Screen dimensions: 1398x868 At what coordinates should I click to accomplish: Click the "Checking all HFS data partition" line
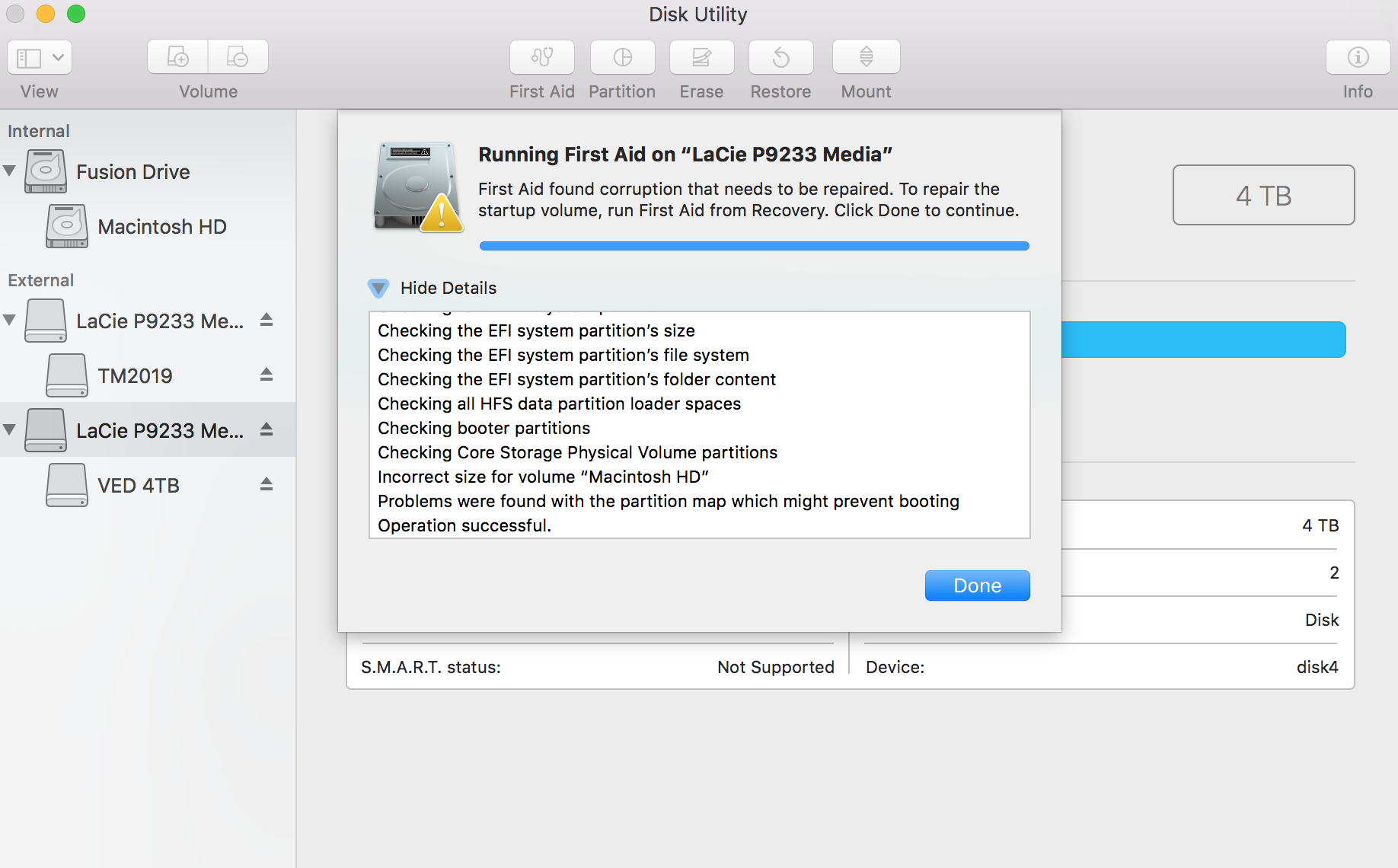pos(559,404)
